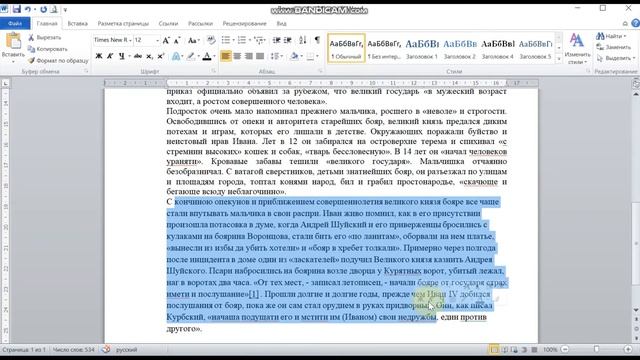
Task: Open Найти search
Action: (x=611, y=36)
